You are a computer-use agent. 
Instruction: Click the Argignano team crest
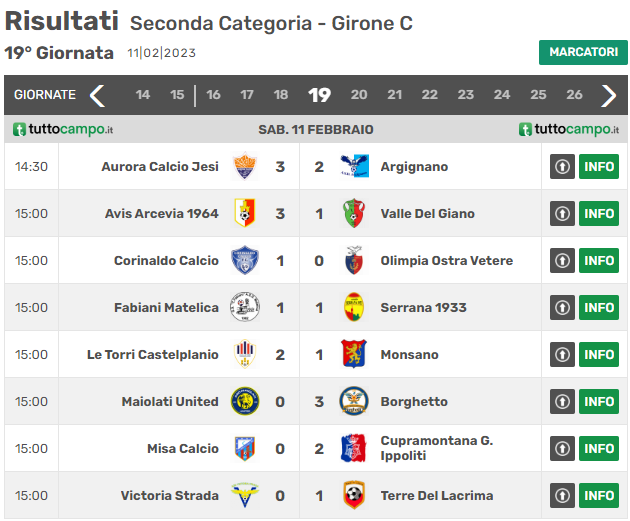point(354,166)
